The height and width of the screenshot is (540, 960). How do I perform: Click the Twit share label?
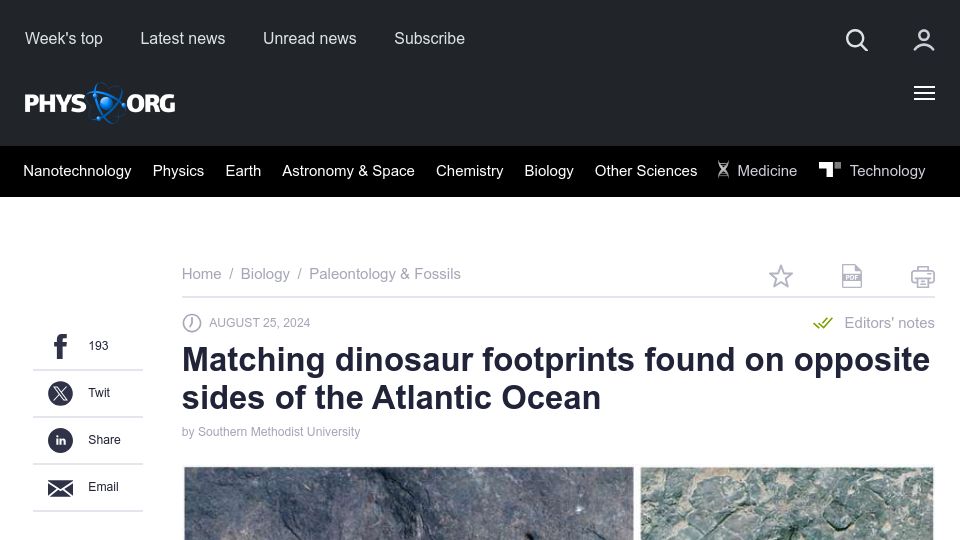(99, 393)
